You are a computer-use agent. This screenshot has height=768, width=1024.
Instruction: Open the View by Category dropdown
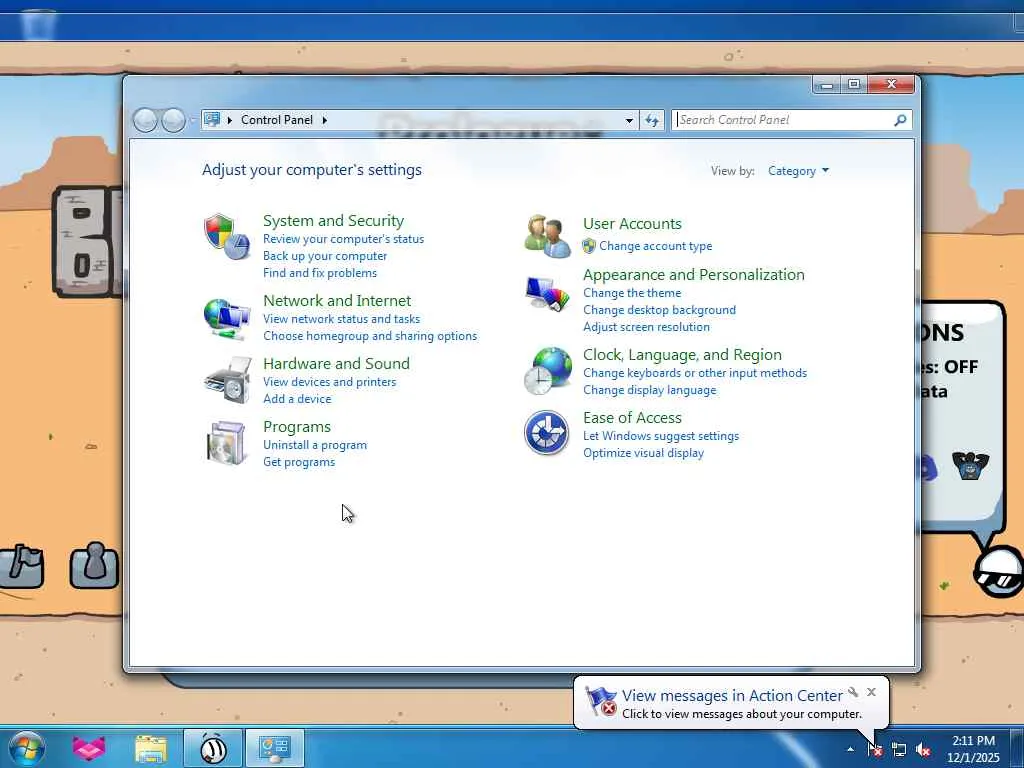(798, 171)
